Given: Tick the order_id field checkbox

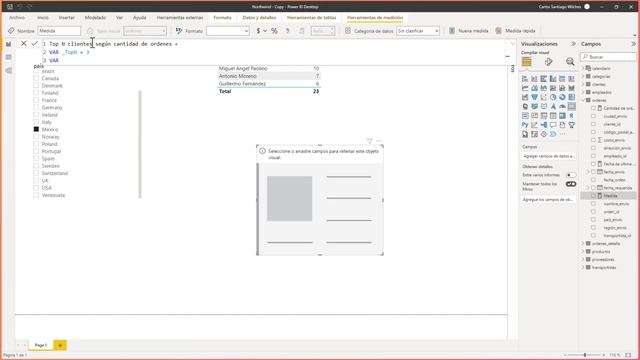Looking at the screenshot, I should (x=593, y=212).
